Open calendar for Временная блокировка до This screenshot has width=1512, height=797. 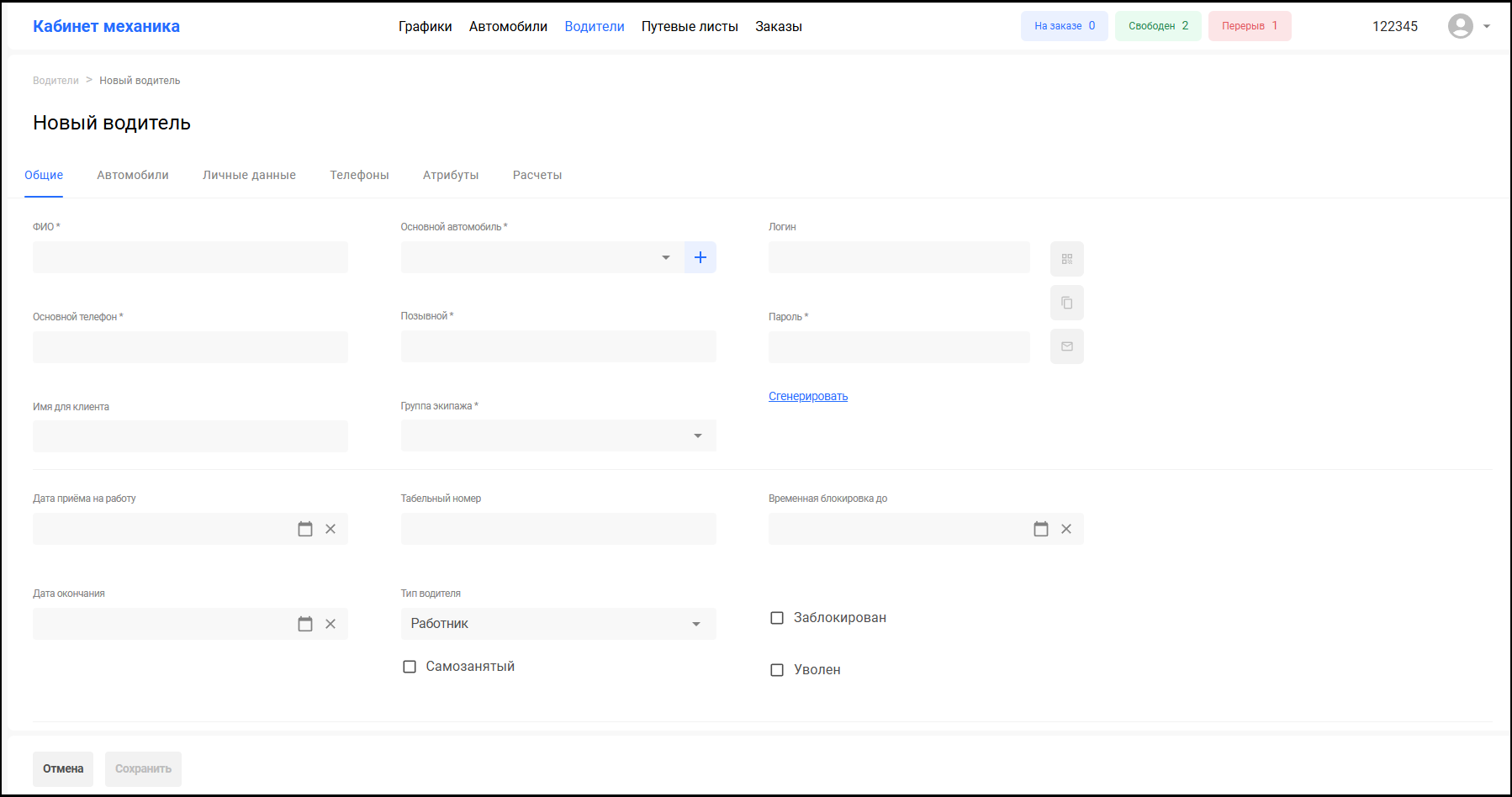[x=1040, y=529]
